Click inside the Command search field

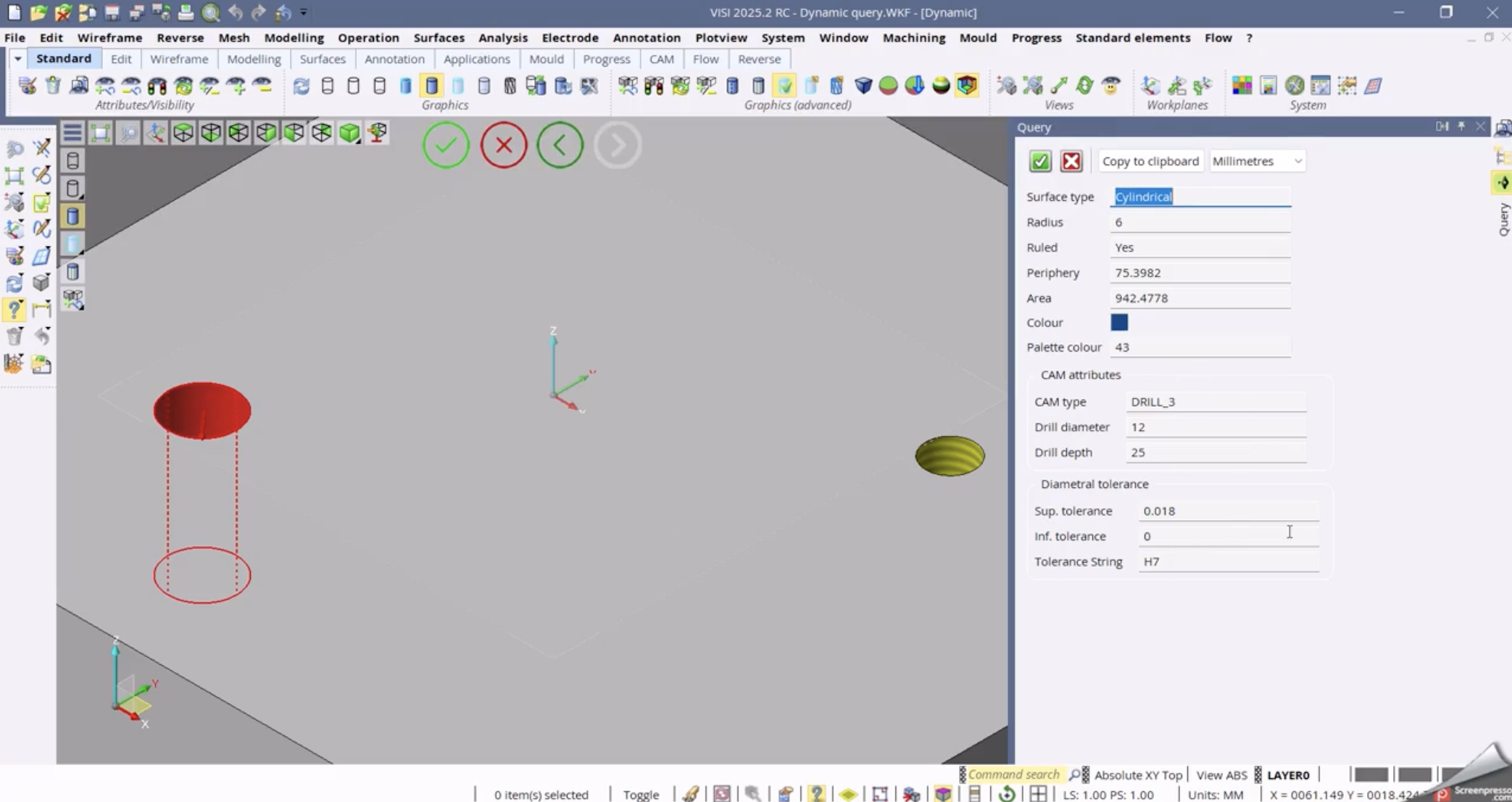click(x=1013, y=774)
